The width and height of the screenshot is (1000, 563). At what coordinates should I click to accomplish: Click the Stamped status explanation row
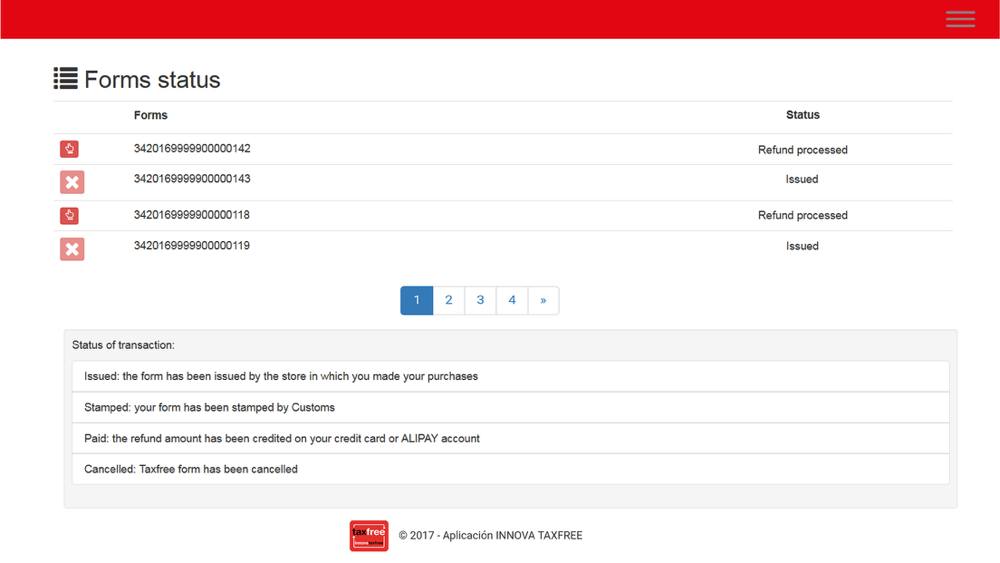[x=510, y=407]
